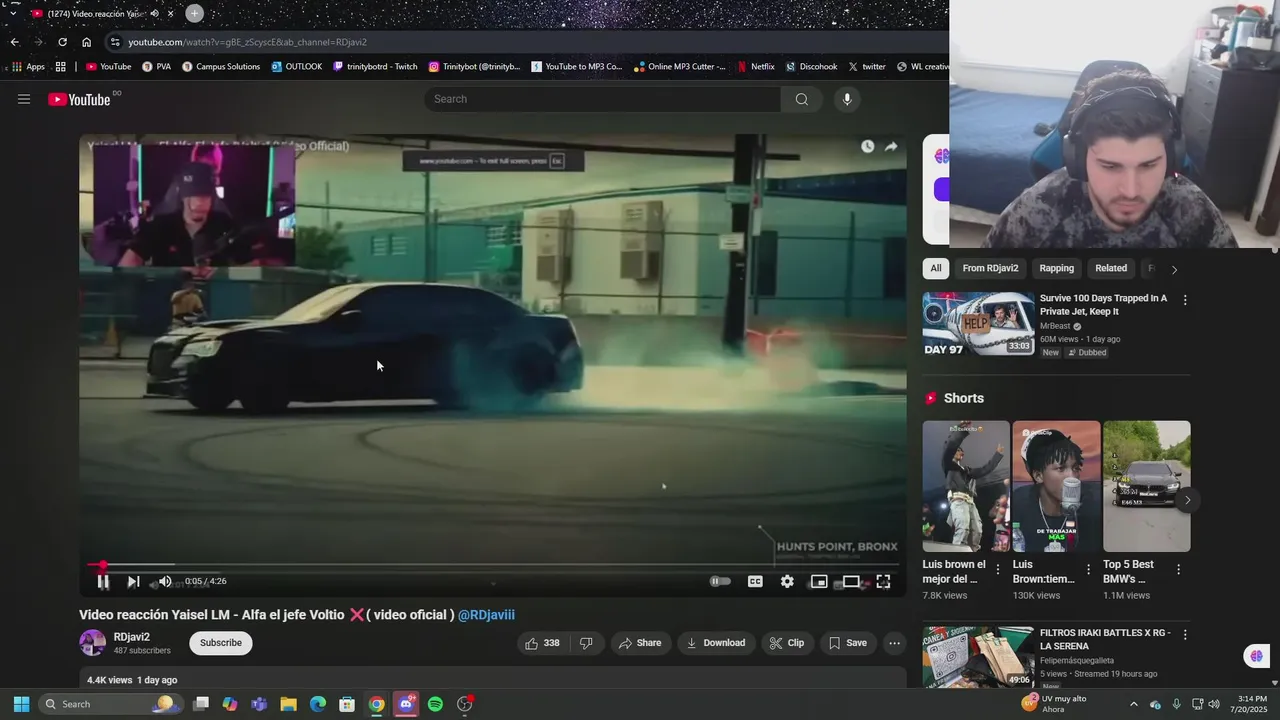The image size is (1280, 720).
Task: Open the RDjavi2 channel name link
Action: (132, 637)
